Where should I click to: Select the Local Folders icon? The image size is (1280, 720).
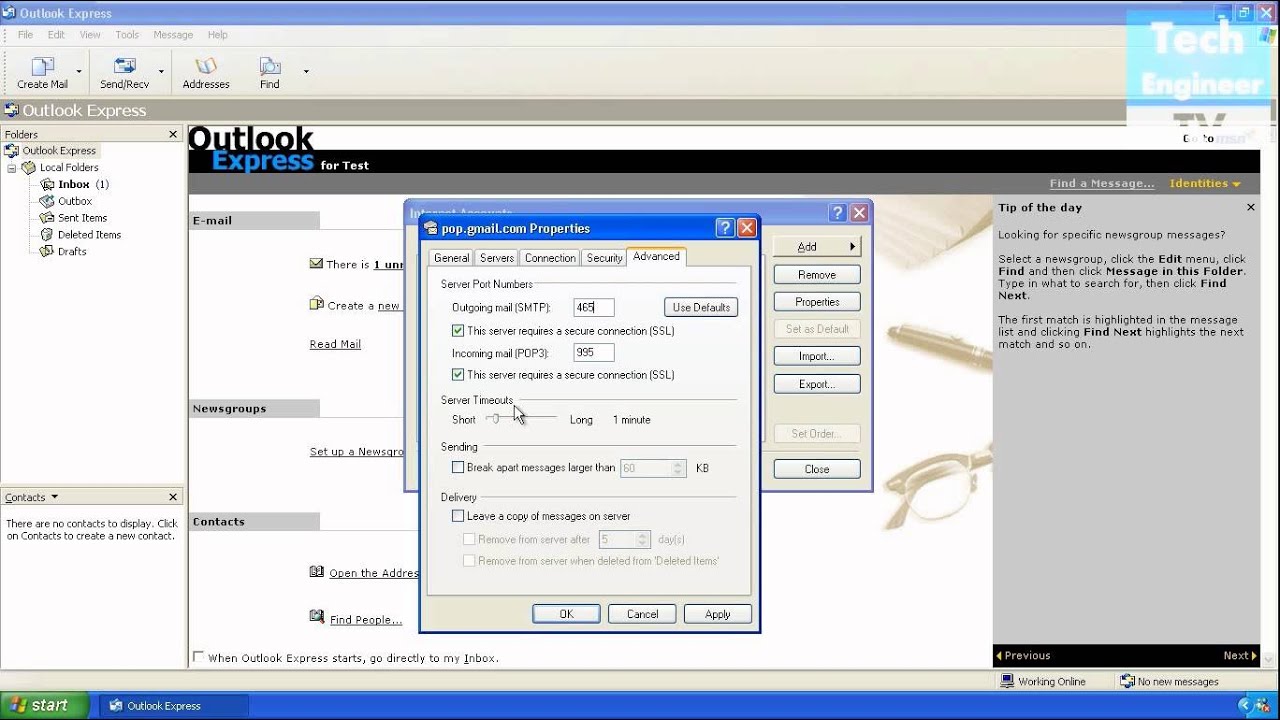(29, 168)
